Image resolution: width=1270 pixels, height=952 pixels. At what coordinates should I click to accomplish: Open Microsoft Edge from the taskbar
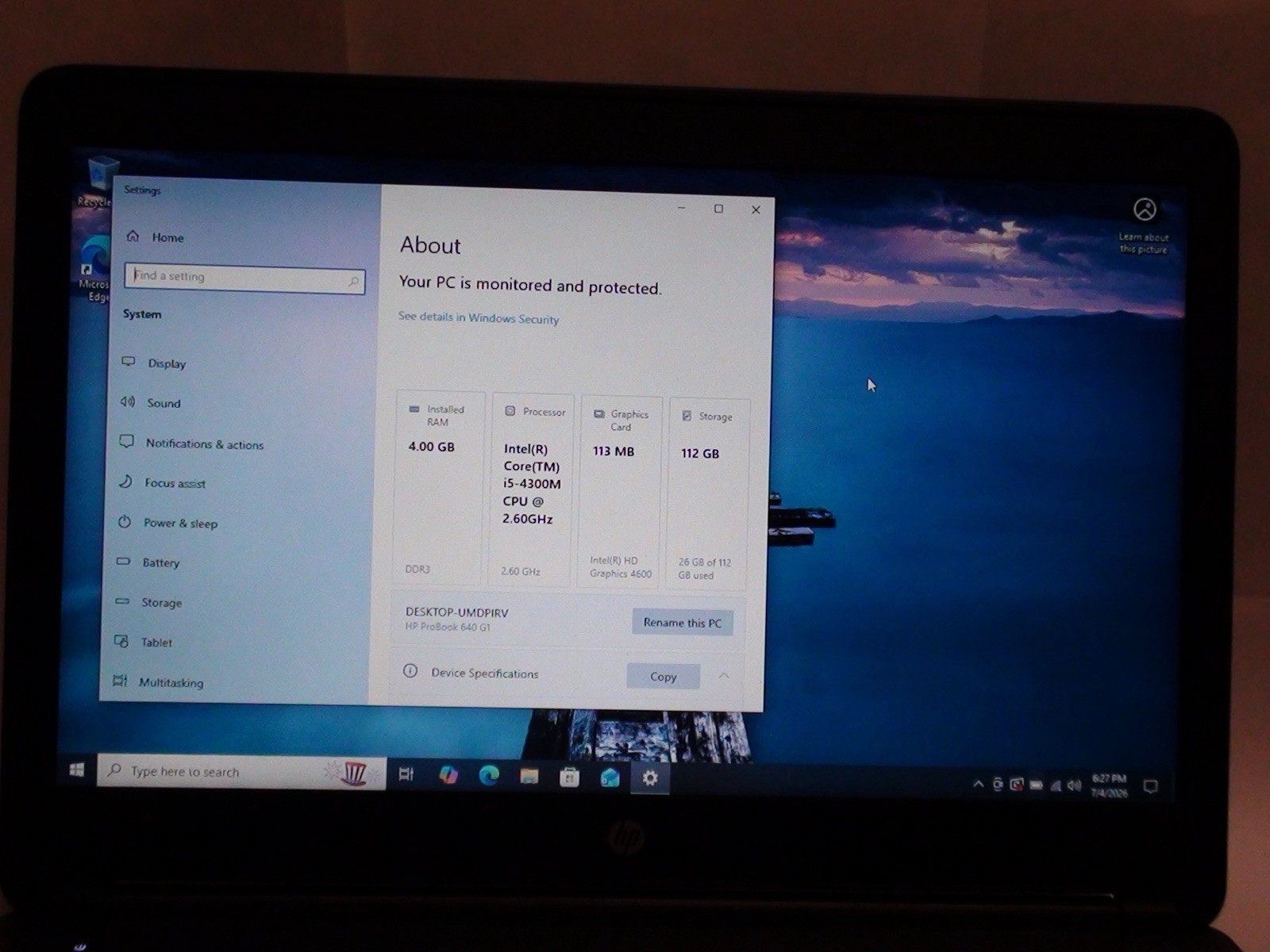[x=489, y=776]
